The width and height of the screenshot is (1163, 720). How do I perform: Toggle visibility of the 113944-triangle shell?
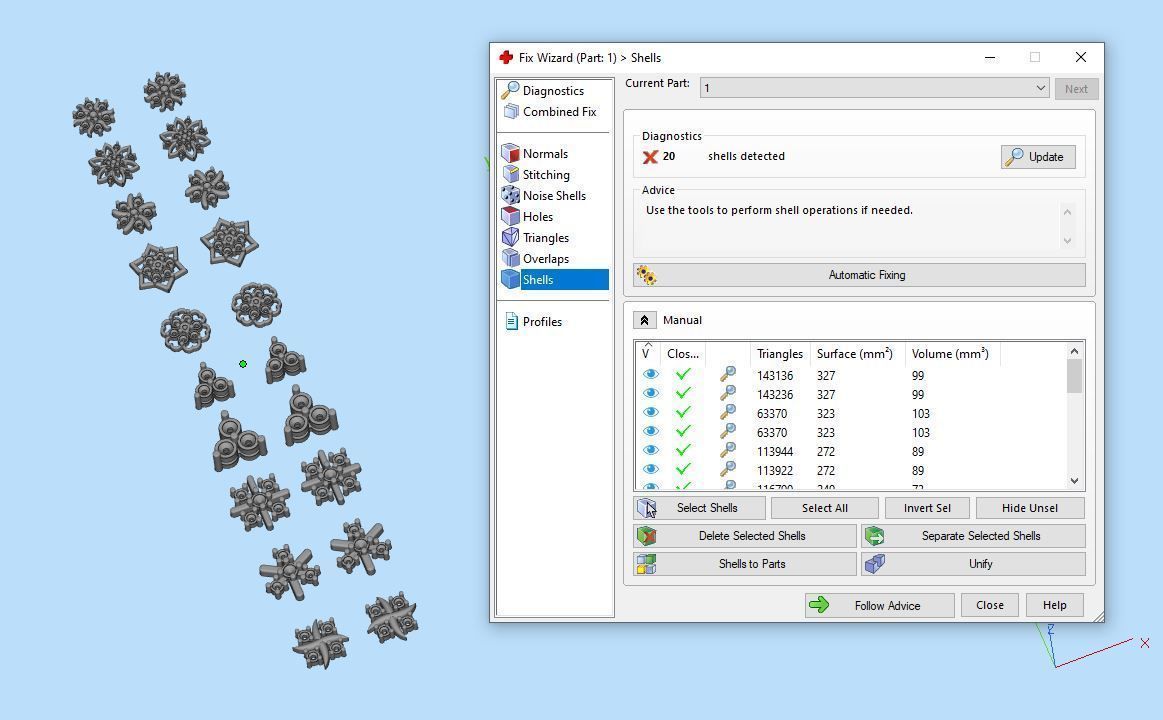[x=650, y=450]
